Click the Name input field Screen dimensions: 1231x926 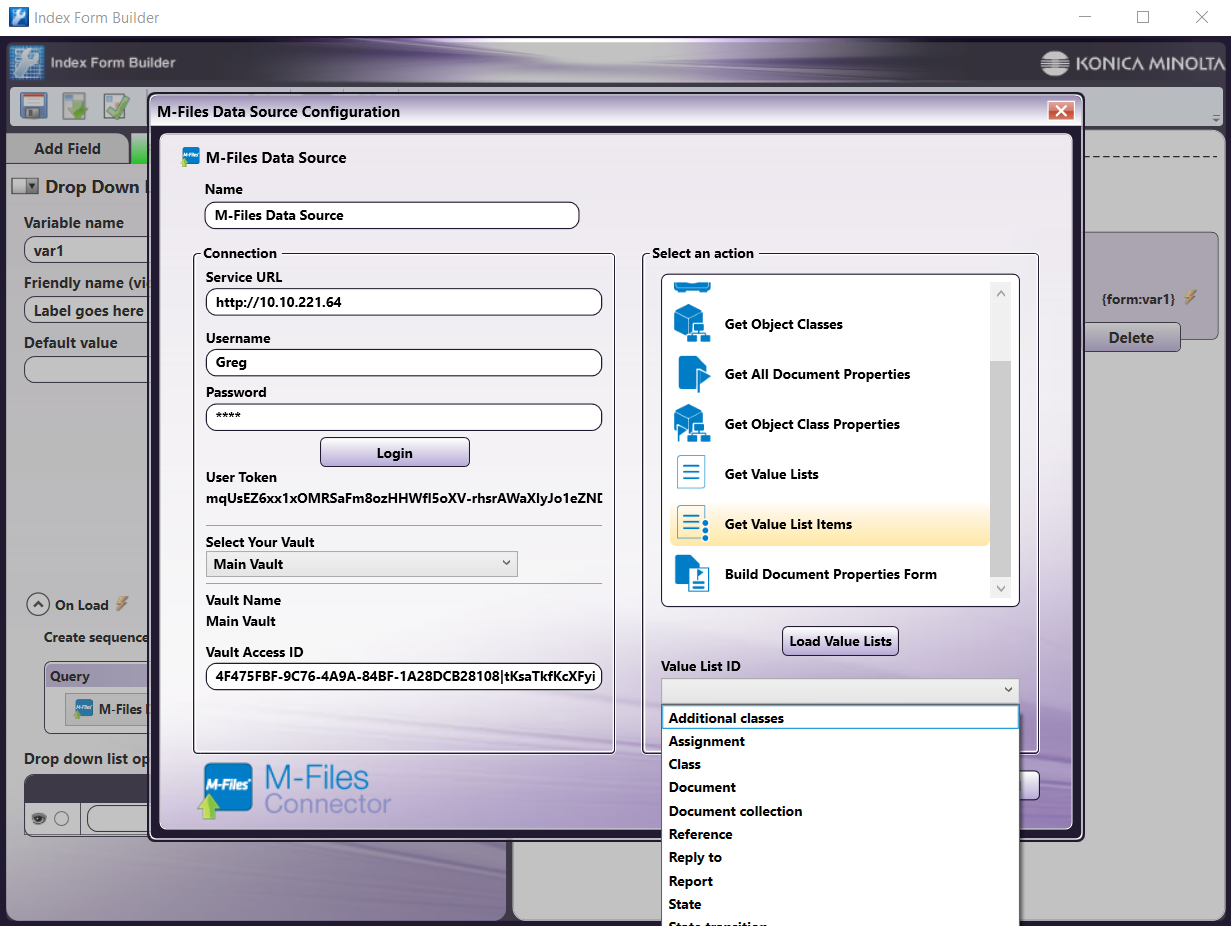[392, 215]
